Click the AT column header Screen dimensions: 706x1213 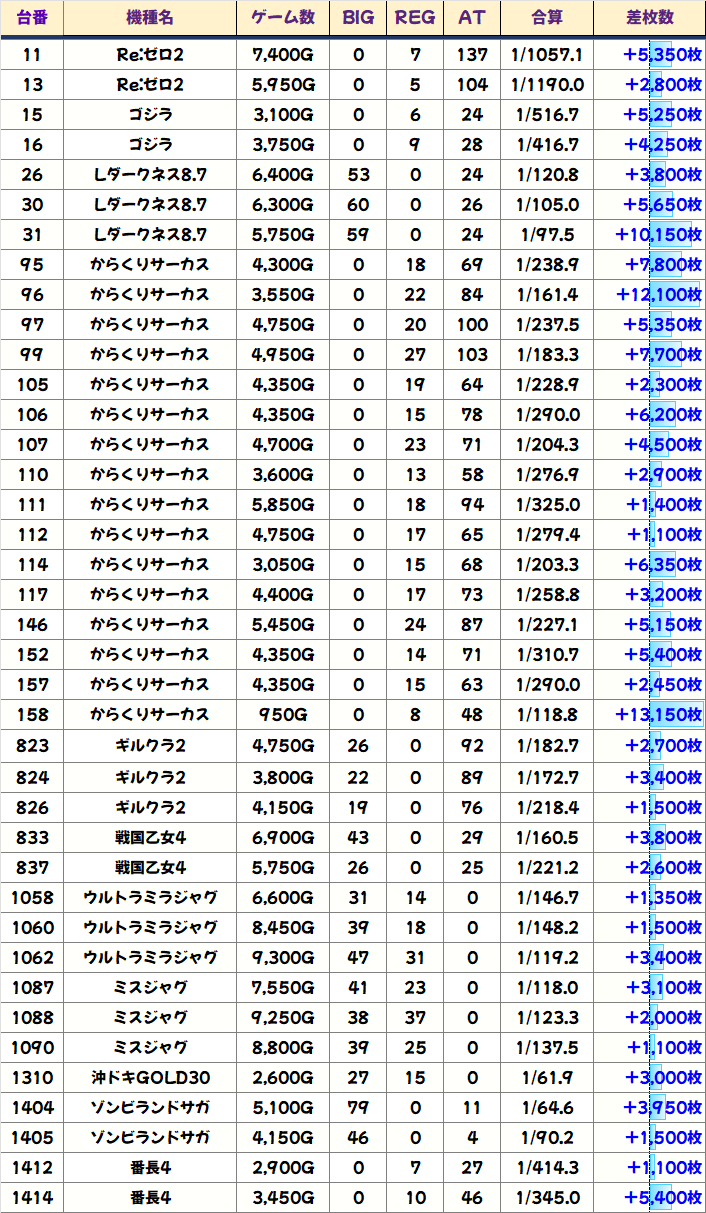pos(472,18)
